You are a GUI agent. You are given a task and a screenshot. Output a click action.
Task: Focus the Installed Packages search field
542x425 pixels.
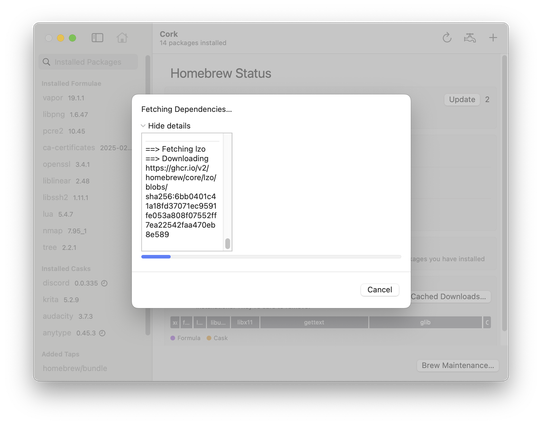[88, 62]
